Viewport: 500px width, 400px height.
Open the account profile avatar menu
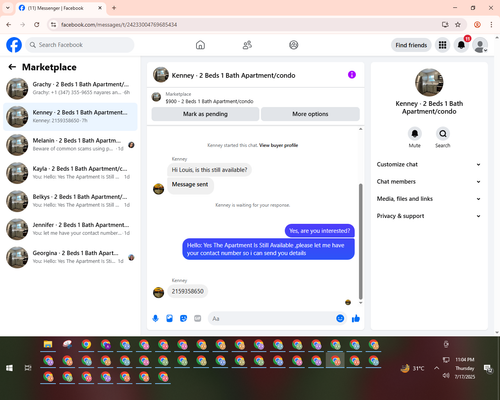[480, 45]
